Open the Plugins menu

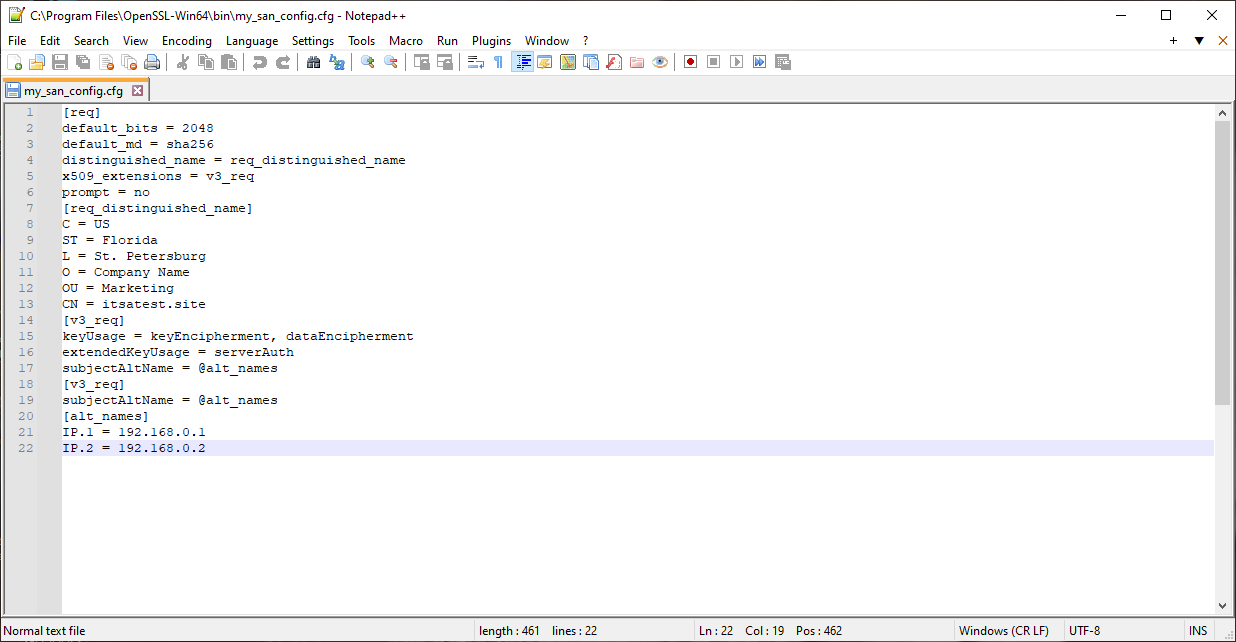(491, 41)
